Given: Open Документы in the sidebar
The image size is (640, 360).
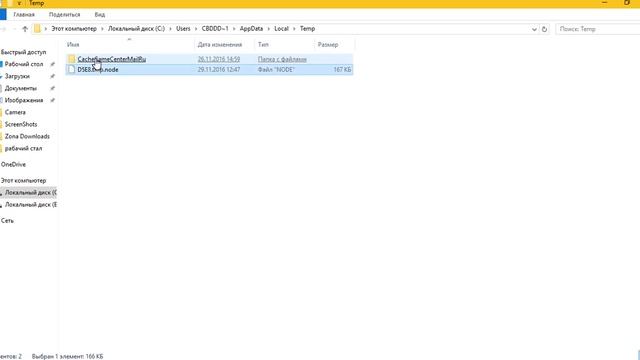Looking at the screenshot, I should click(x=20, y=88).
